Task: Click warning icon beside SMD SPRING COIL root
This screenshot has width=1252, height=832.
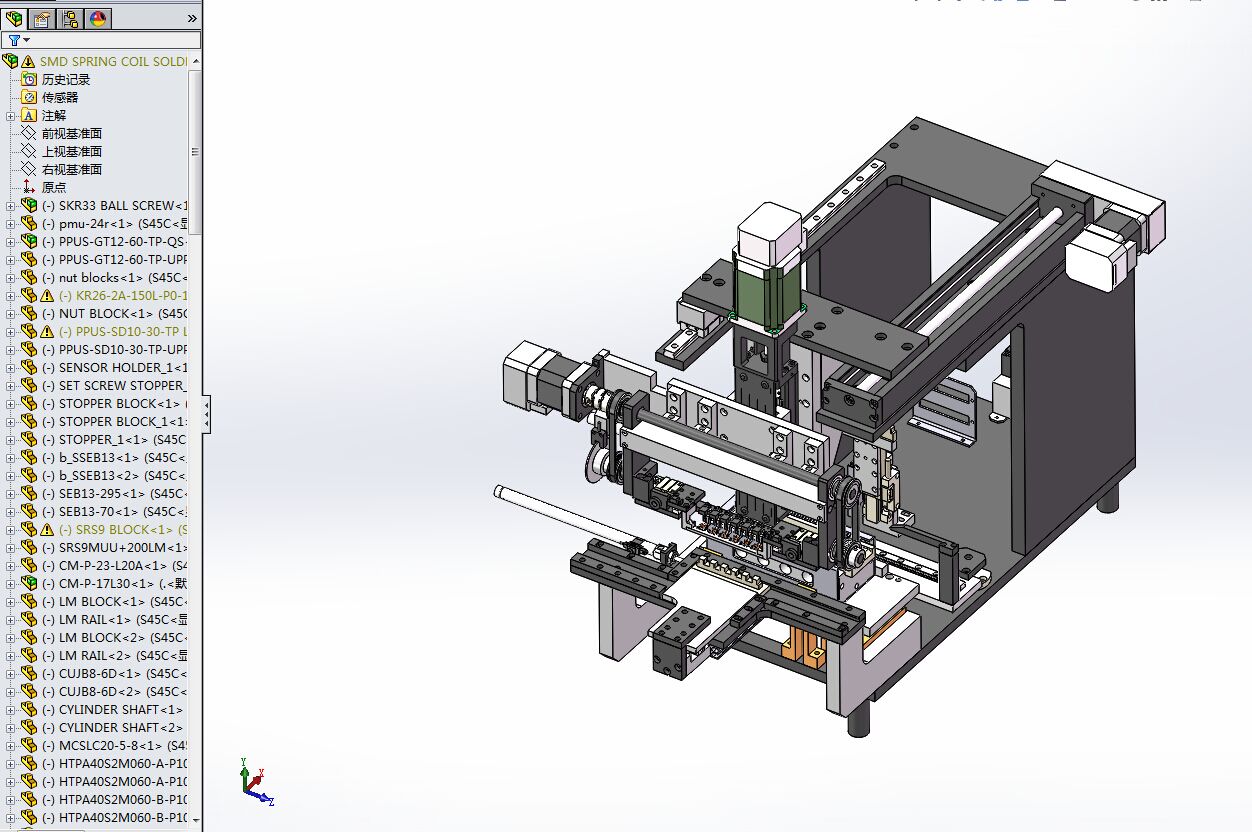Action: point(28,61)
